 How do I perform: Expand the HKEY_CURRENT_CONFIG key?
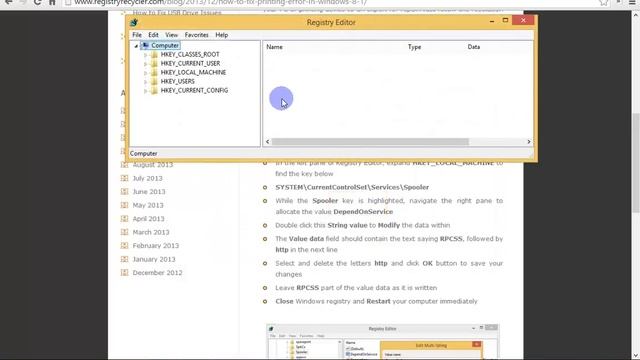click(145, 91)
